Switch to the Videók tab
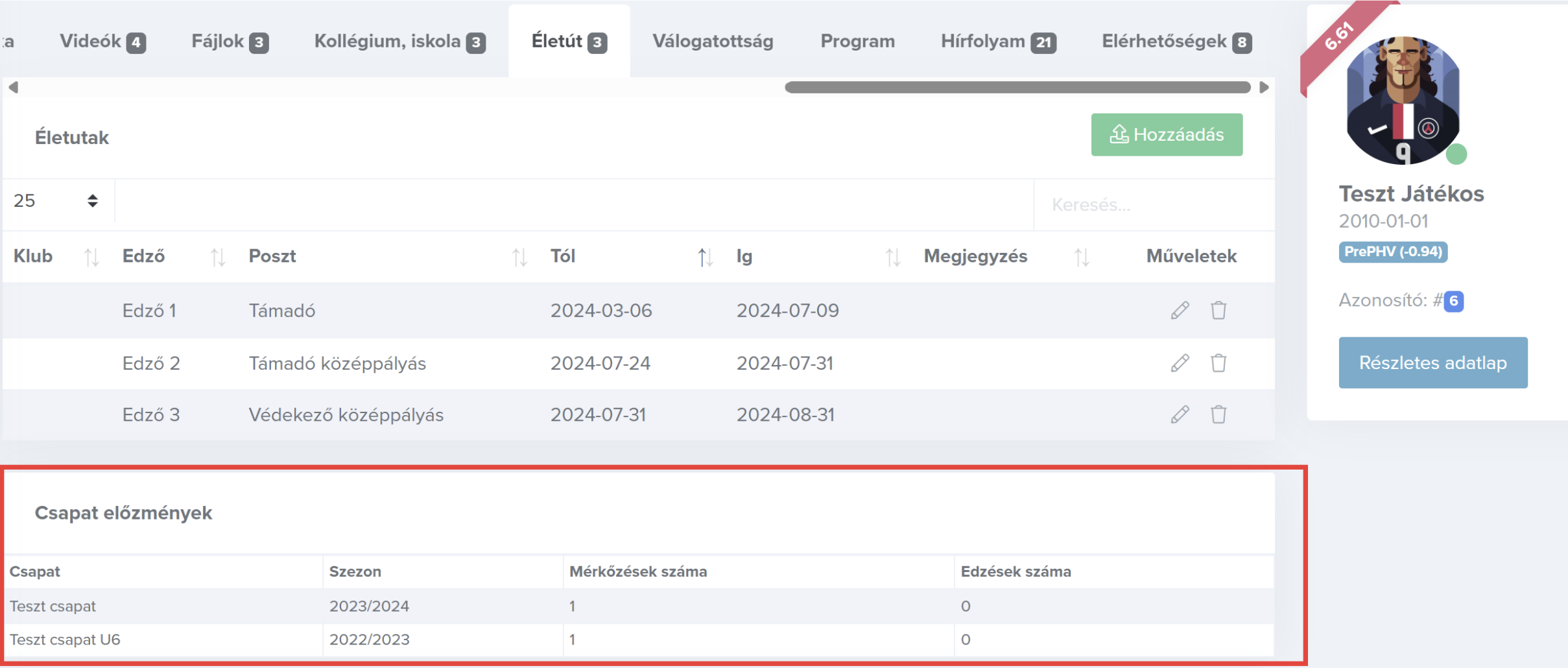This screenshot has width=1568, height=668. pyautogui.click(x=102, y=42)
